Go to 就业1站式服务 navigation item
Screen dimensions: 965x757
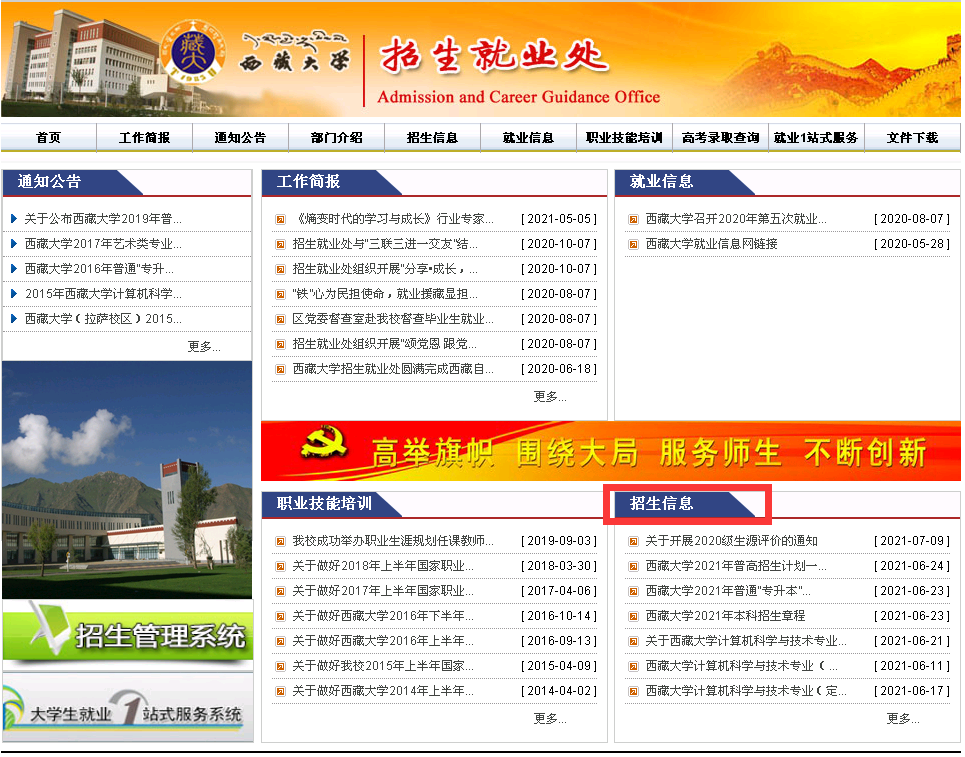tap(817, 137)
